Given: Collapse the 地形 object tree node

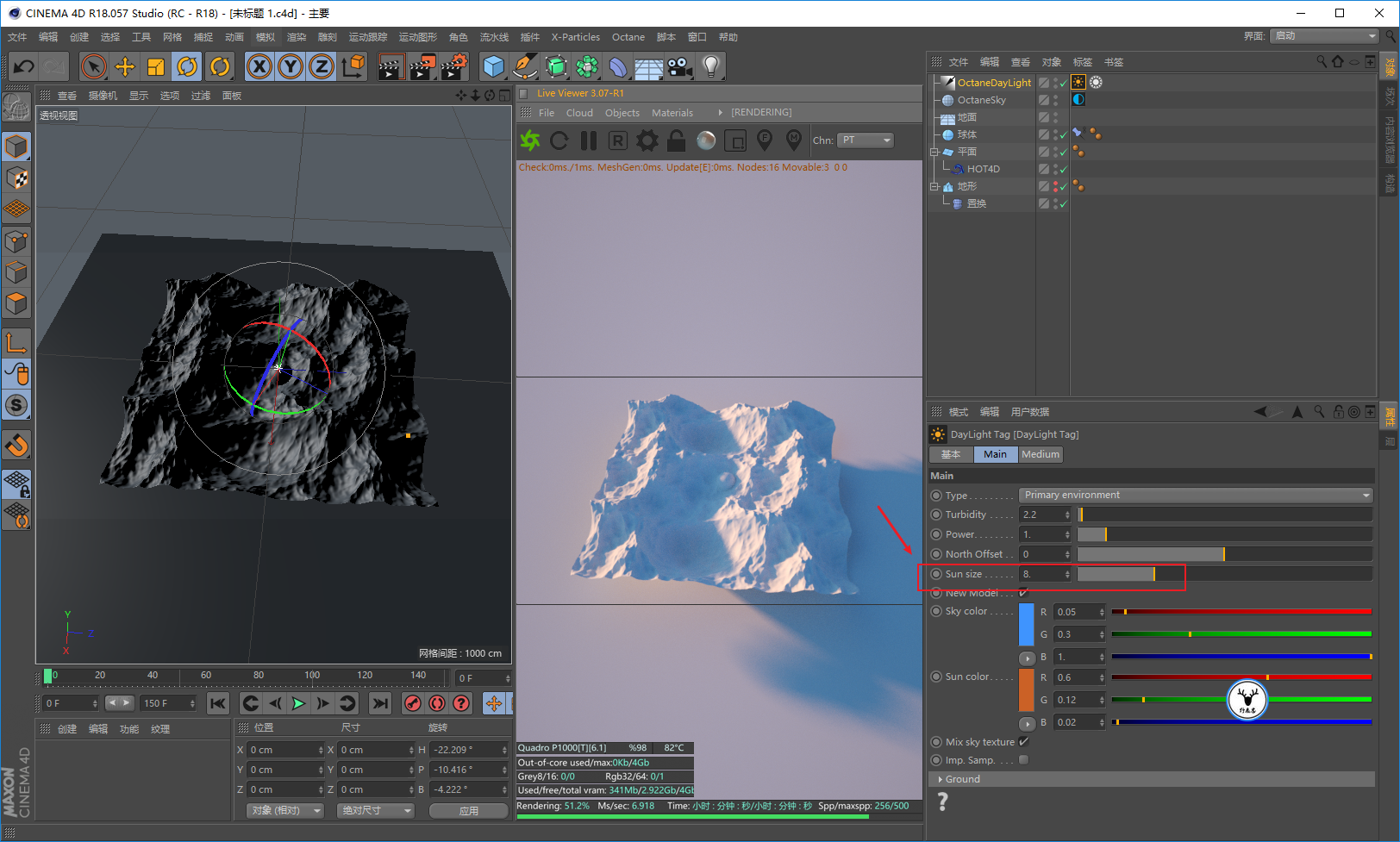Looking at the screenshot, I should click(934, 186).
